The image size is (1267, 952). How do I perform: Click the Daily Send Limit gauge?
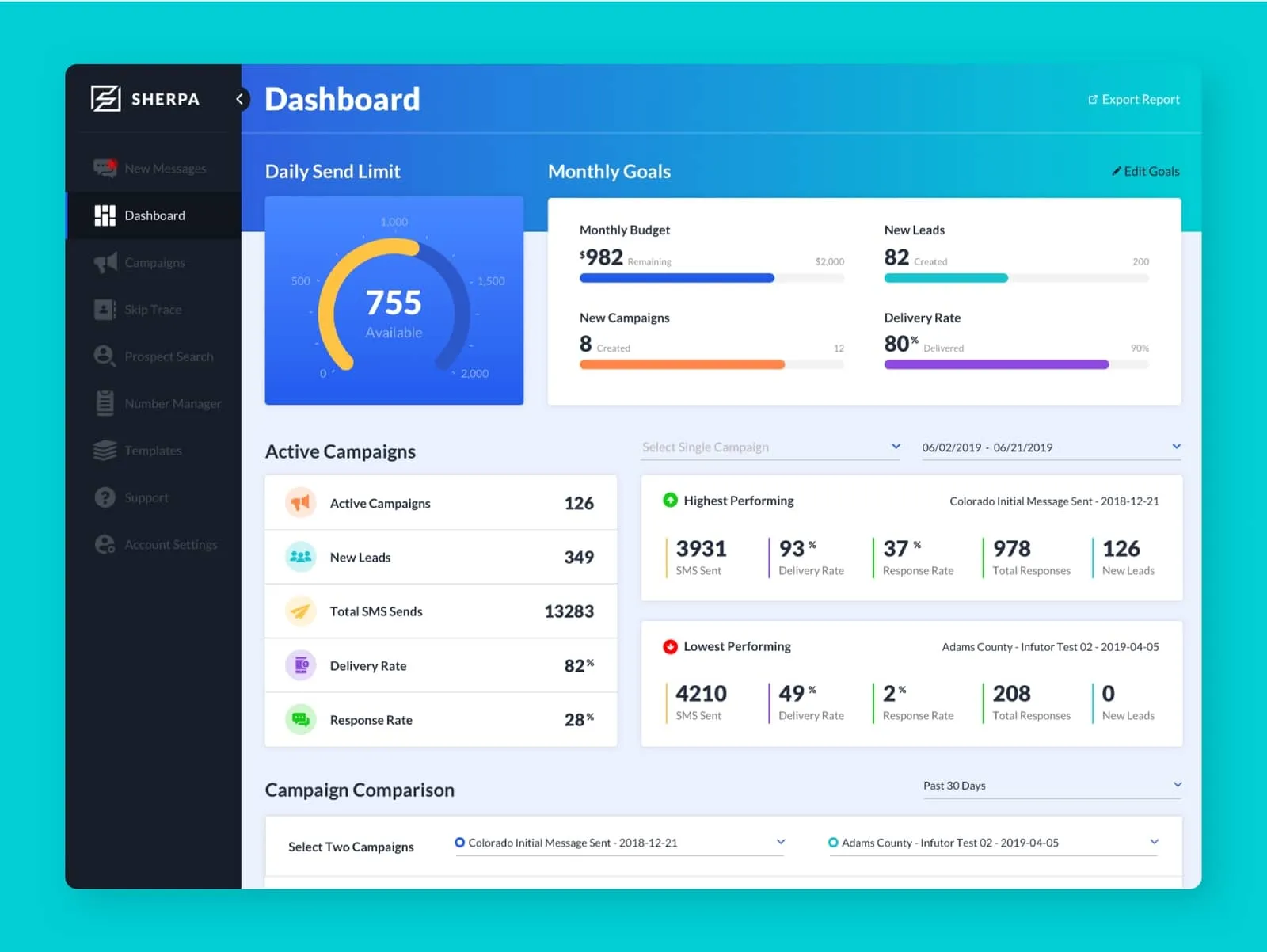coord(394,301)
